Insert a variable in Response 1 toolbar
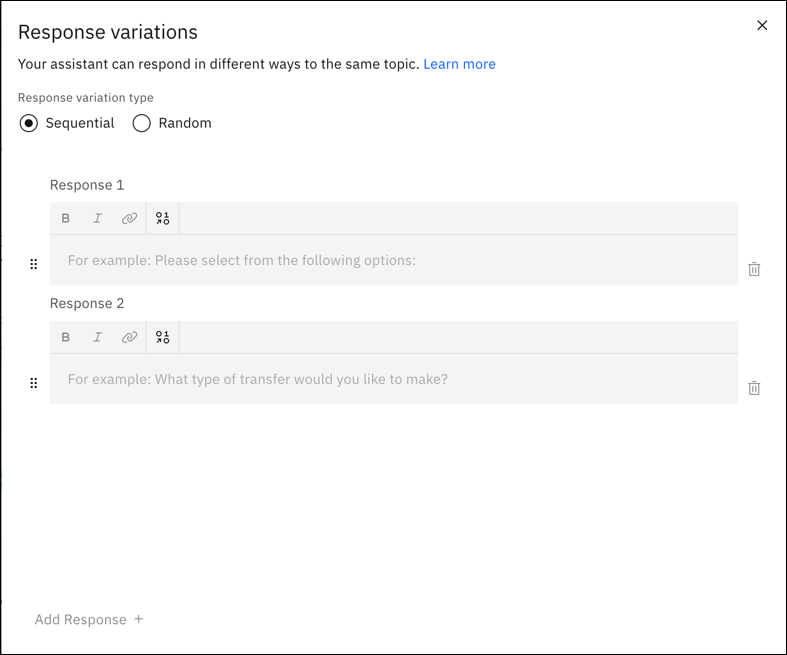Image resolution: width=787 pixels, height=655 pixels. (163, 219)
